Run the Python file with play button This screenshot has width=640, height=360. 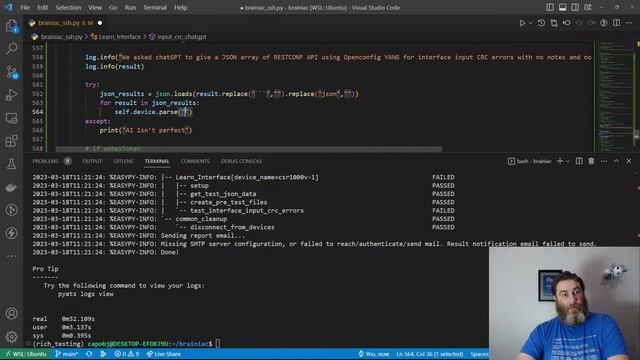click(x=522, y=23)
